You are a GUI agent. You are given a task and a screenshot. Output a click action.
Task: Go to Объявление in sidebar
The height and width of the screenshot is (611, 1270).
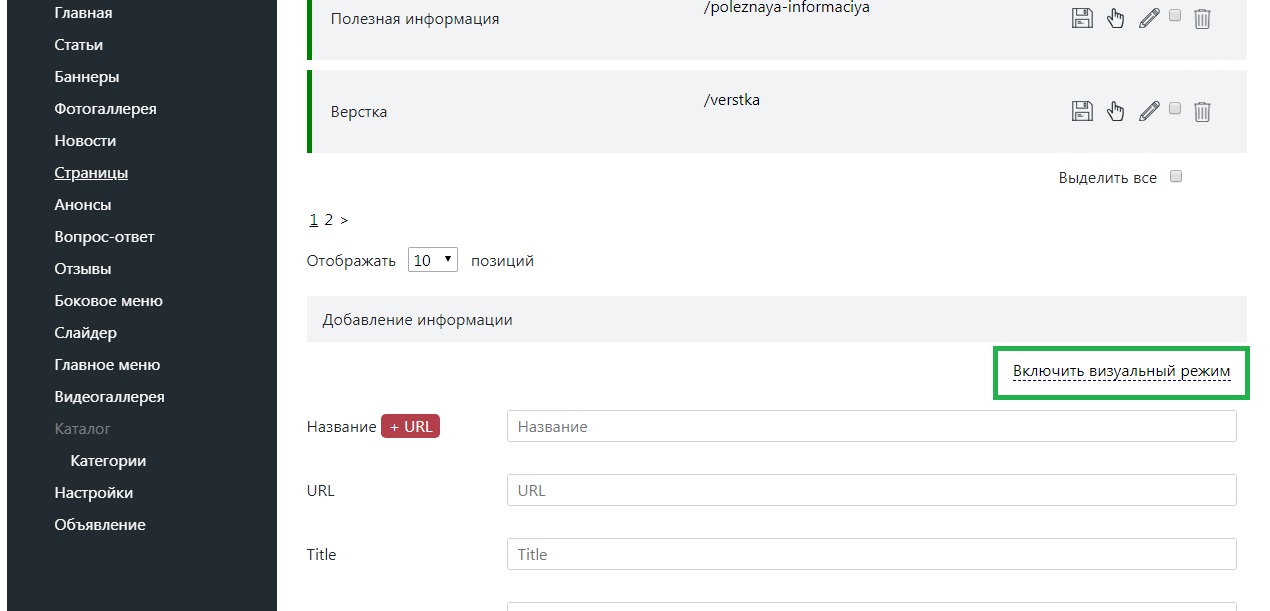click(100, 525)
